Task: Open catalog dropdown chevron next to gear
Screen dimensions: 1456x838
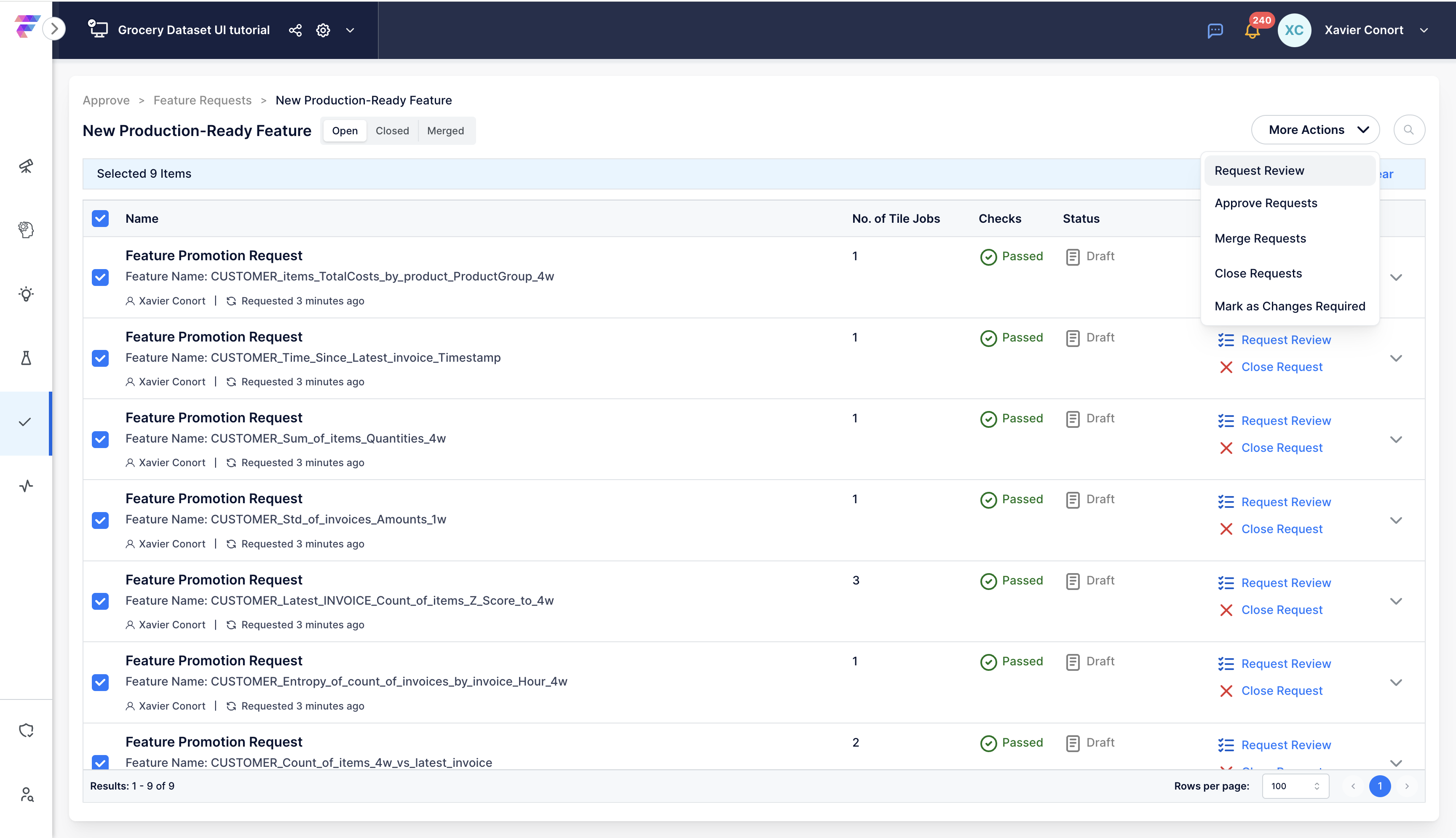Action: 350,30
